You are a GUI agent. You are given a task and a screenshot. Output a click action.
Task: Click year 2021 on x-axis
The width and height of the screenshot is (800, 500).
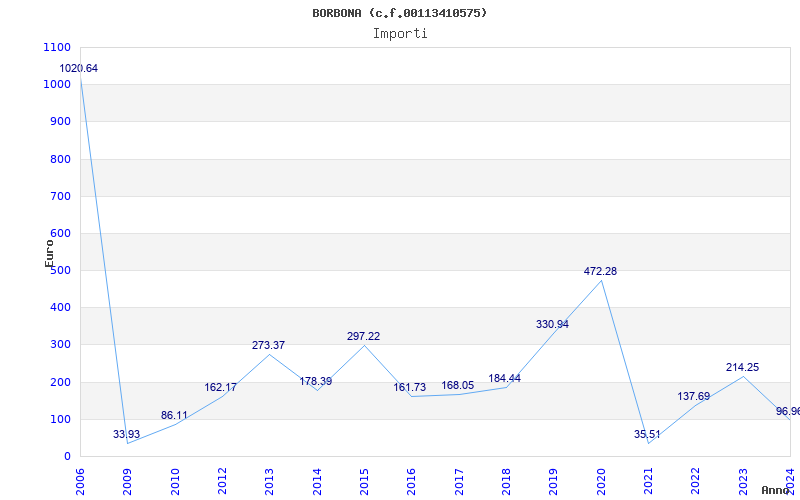(x=648, y=482)
